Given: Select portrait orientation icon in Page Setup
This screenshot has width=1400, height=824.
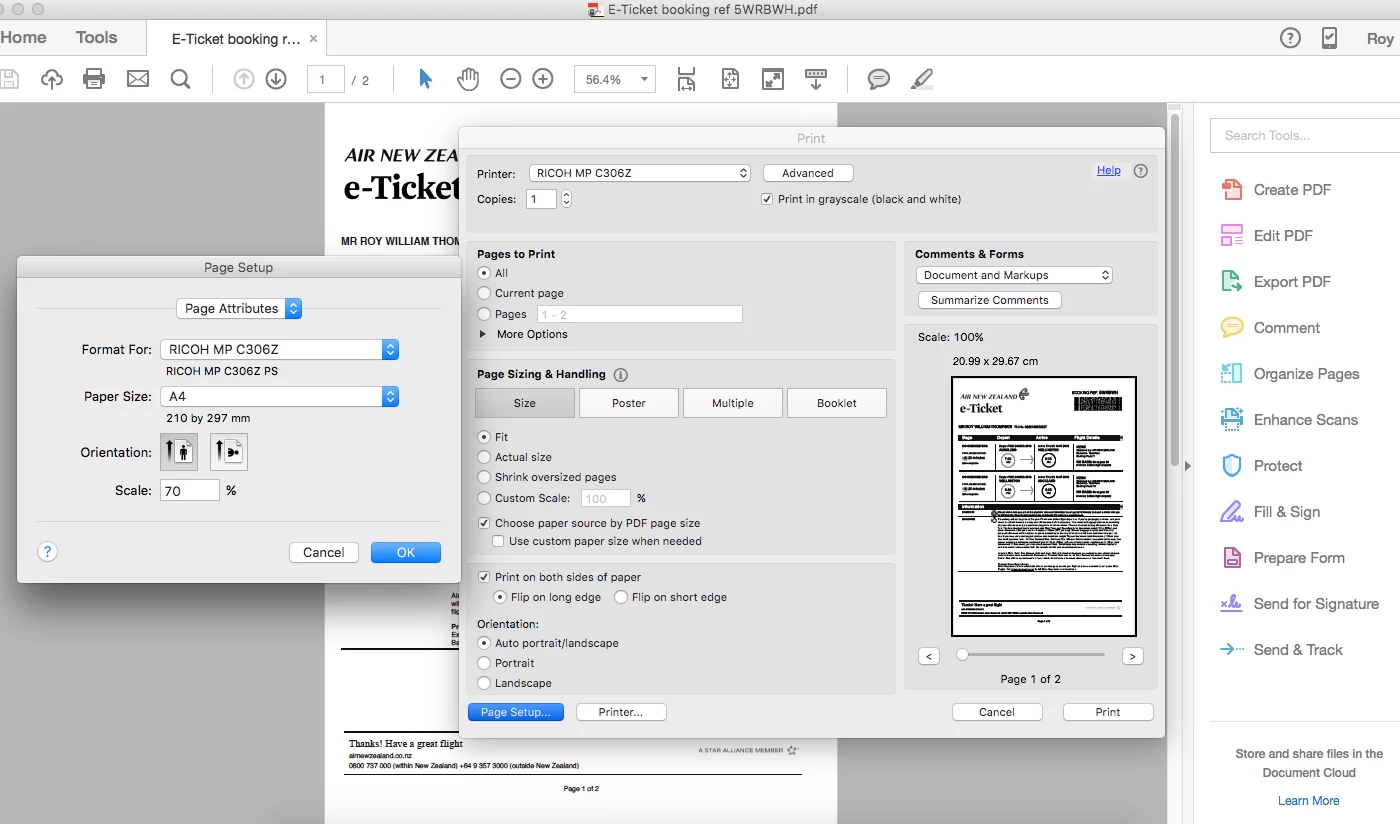Looking at the screenshot, I should coord(179,452).
